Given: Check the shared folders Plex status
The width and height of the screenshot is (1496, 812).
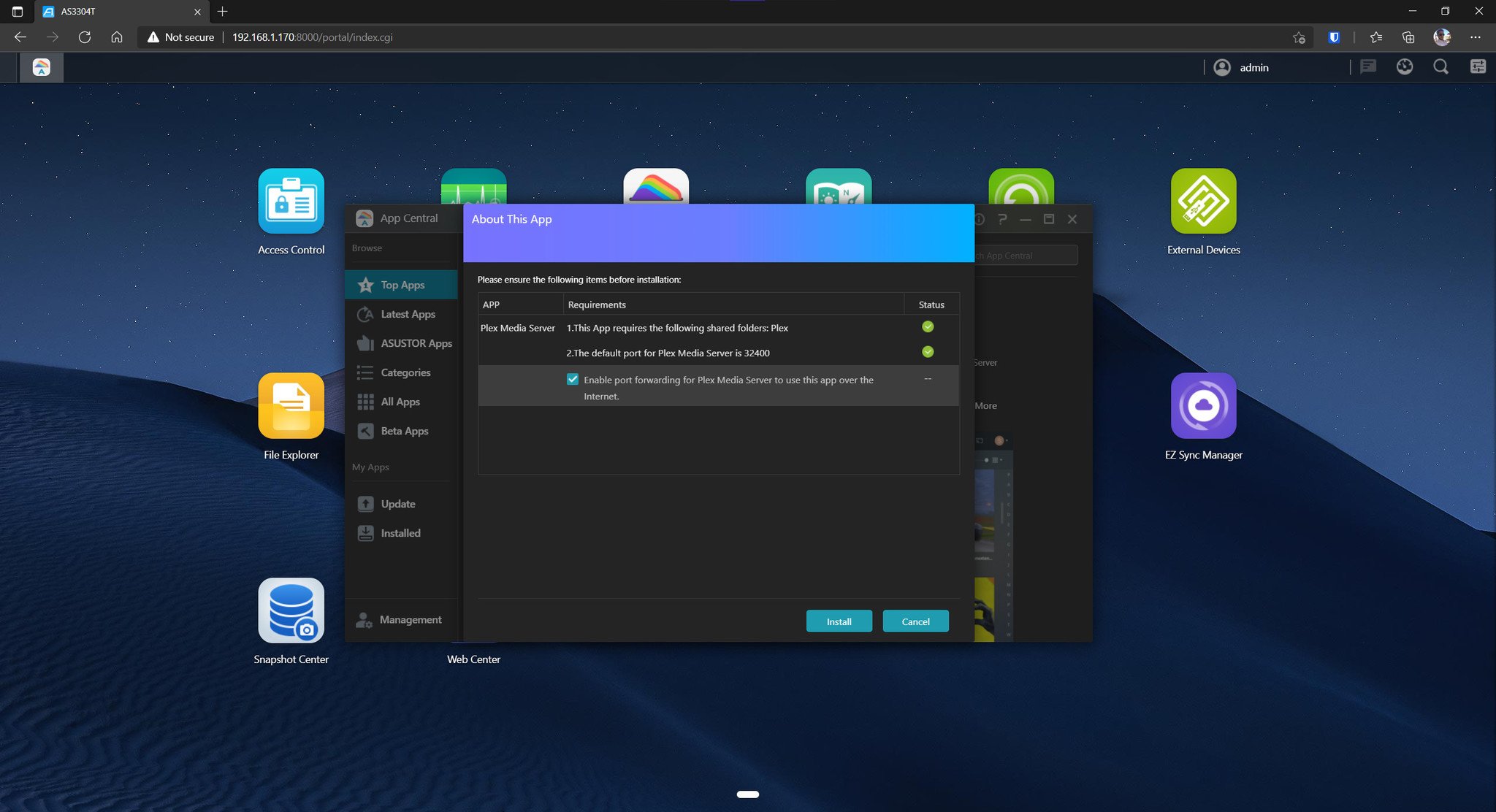Looking at the screenshot, I should point(927,327).
